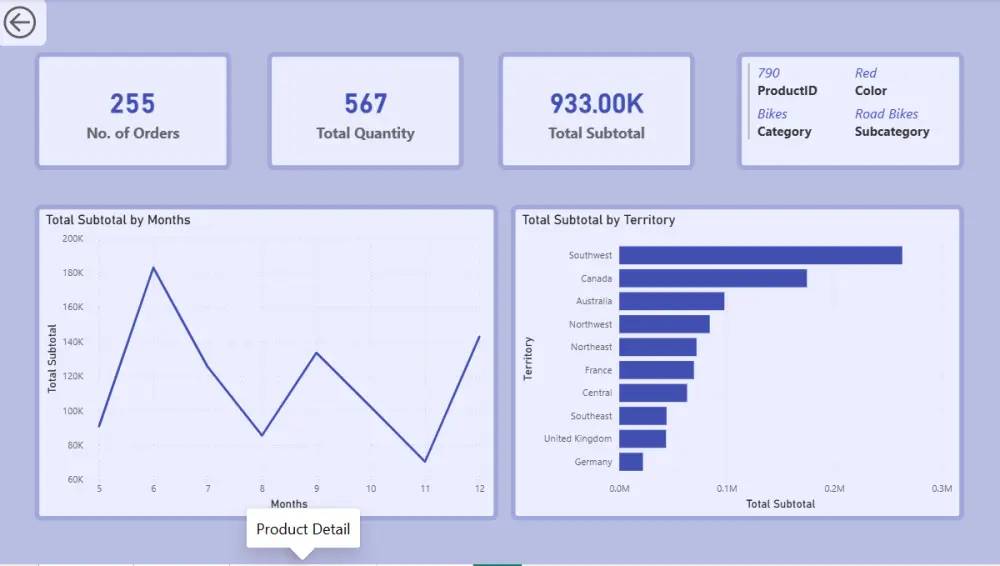Click the Product Detail tooltip label
This screenshot has height=566, width=1000.
(x=303, y=529)
